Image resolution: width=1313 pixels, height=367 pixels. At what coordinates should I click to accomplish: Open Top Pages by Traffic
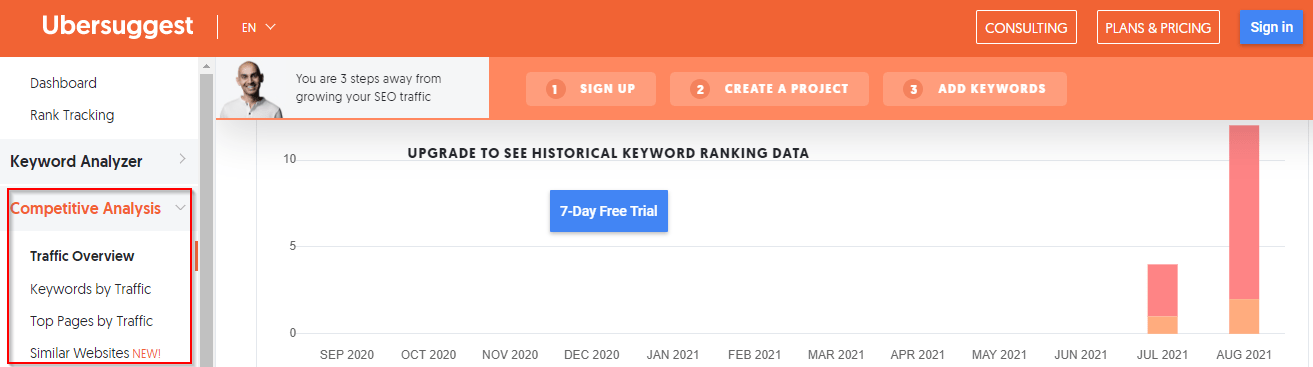point(91,321)
